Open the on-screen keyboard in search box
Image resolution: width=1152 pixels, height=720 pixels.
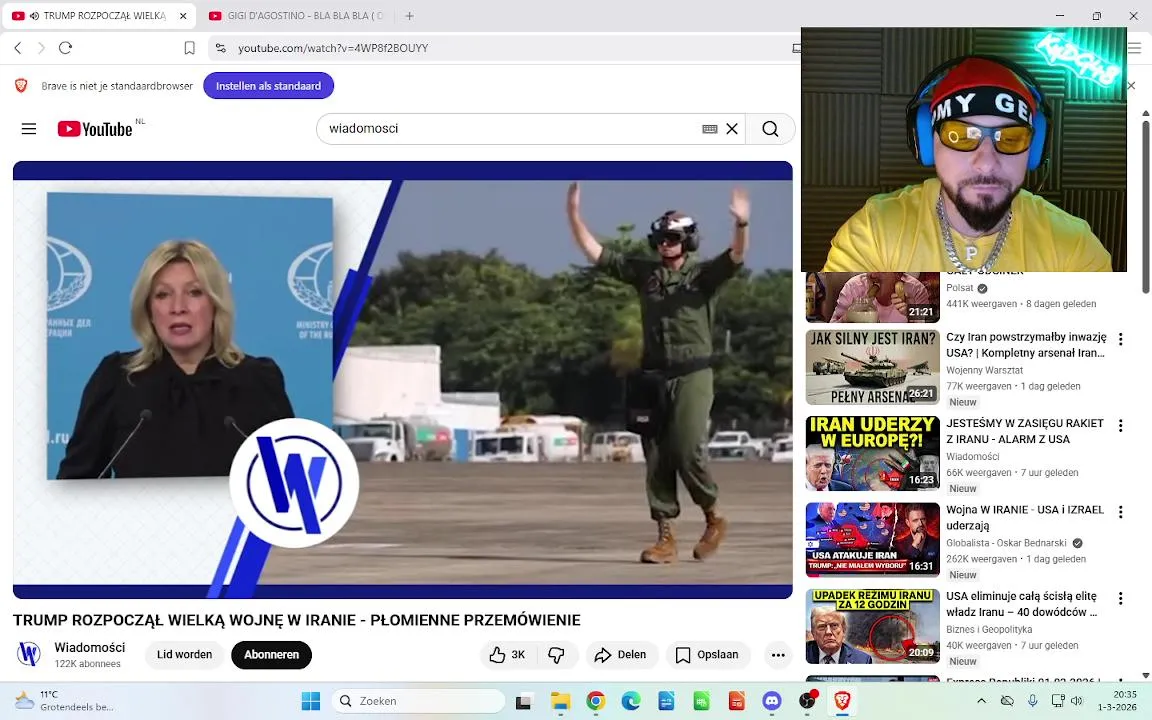pyautogui.click(x=710, y=129)
